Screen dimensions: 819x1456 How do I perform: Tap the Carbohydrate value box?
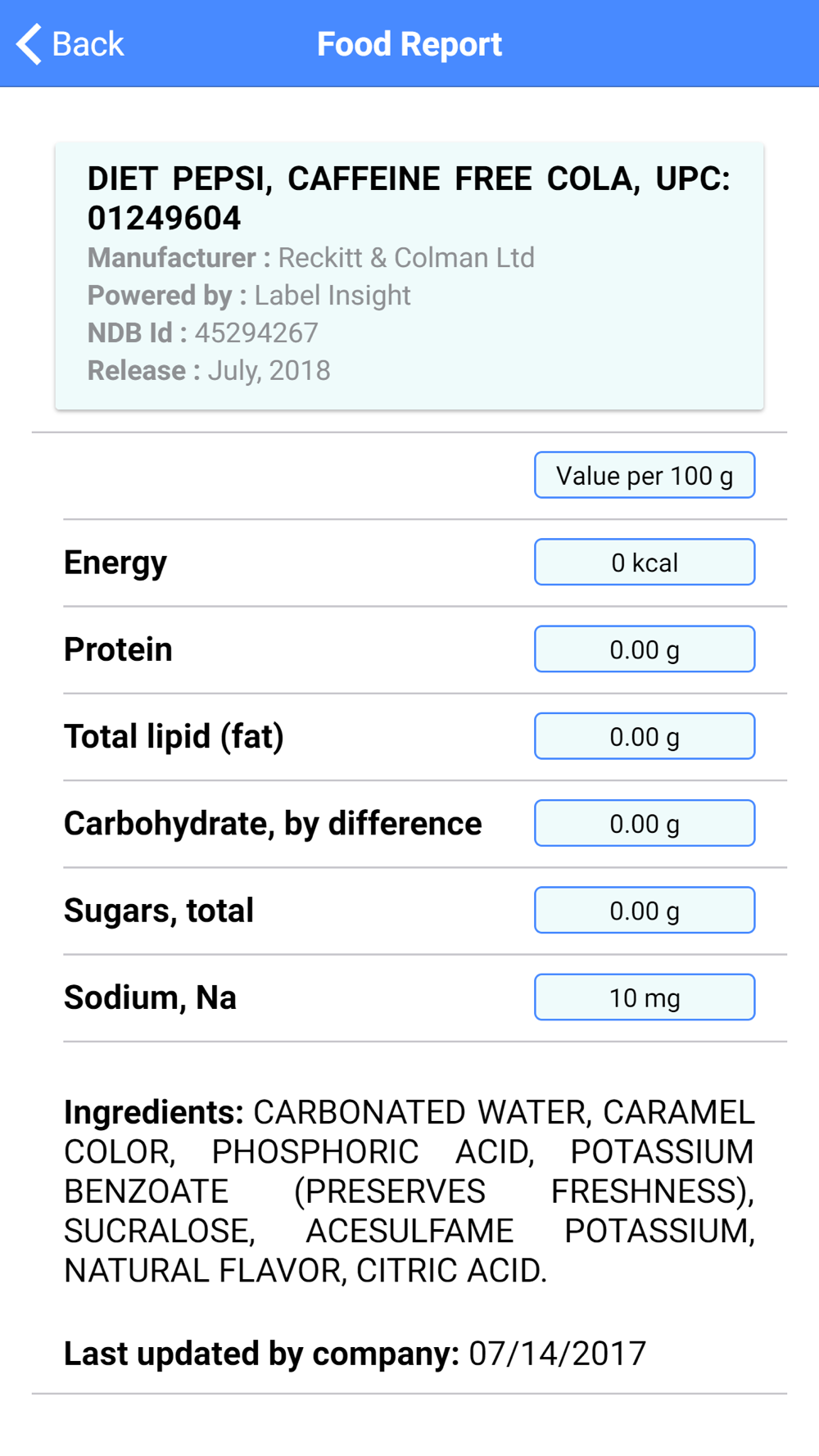[x=645, y=823]
